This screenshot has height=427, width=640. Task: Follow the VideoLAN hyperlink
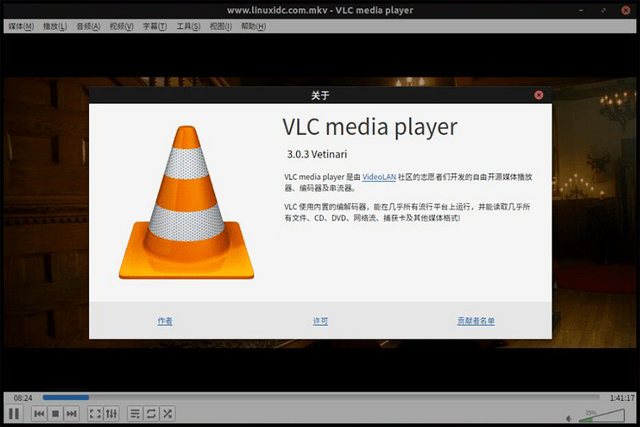tap(379, 177)
